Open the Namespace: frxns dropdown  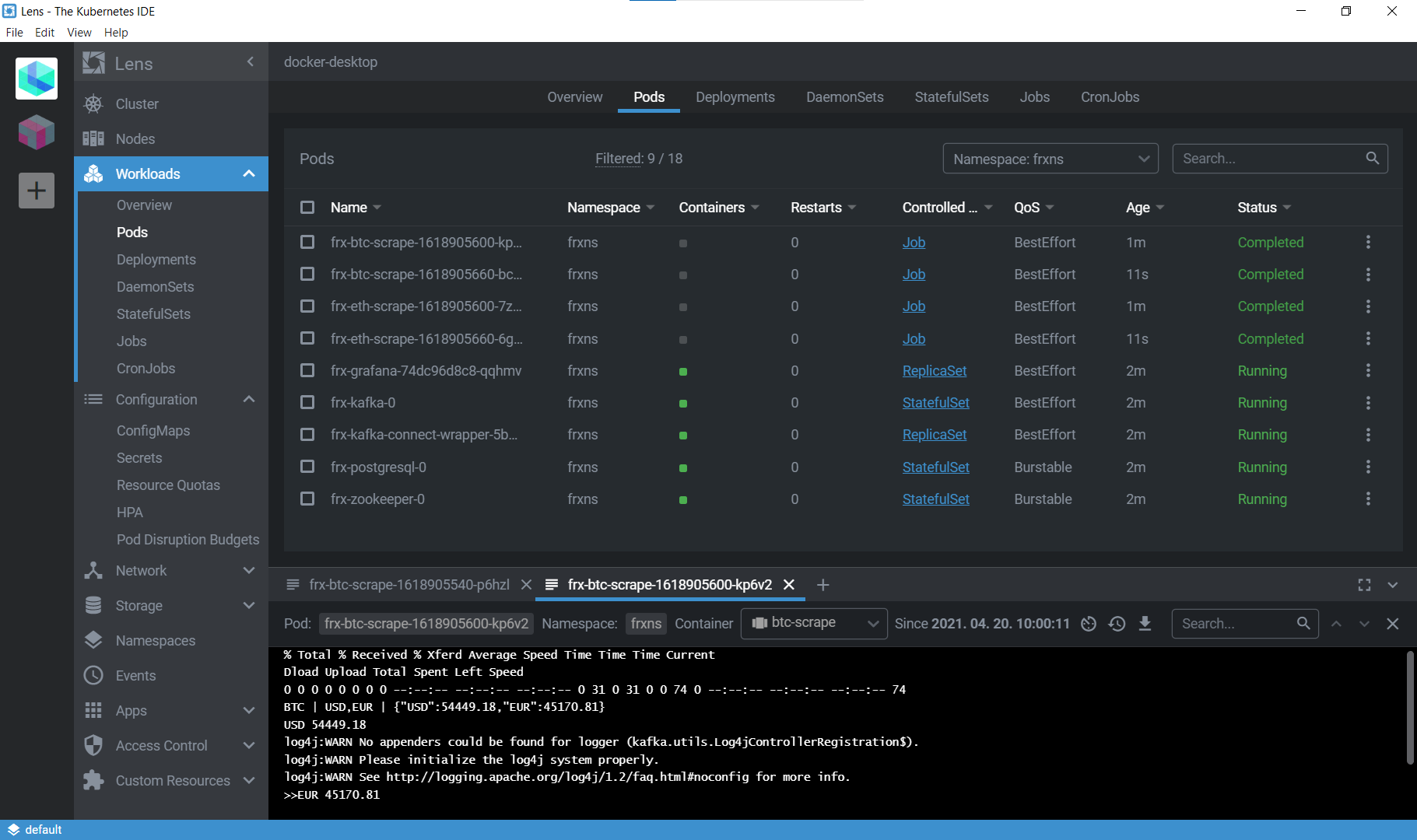1050,159
